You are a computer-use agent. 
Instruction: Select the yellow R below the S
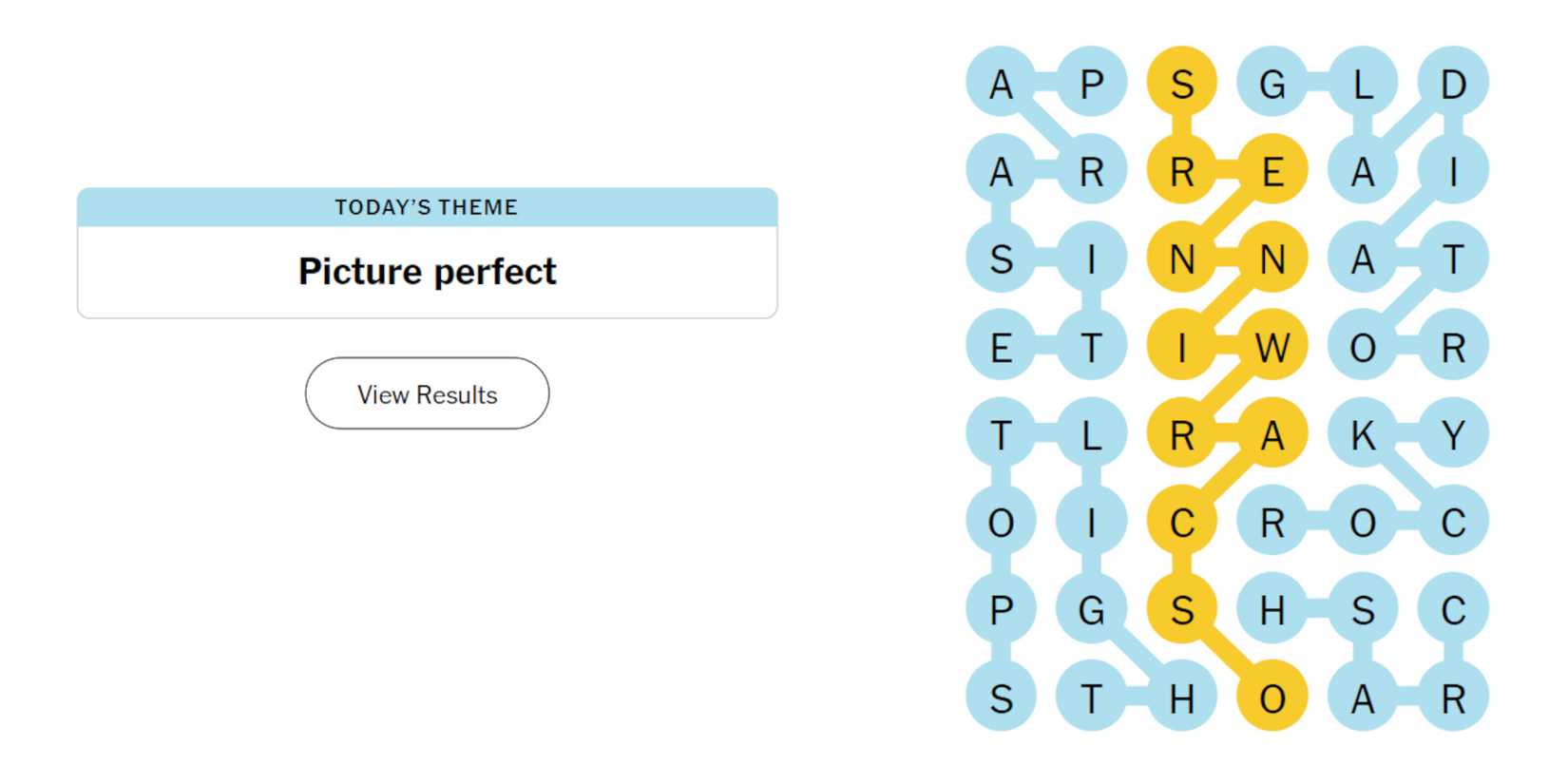[x=1181, y=171]
